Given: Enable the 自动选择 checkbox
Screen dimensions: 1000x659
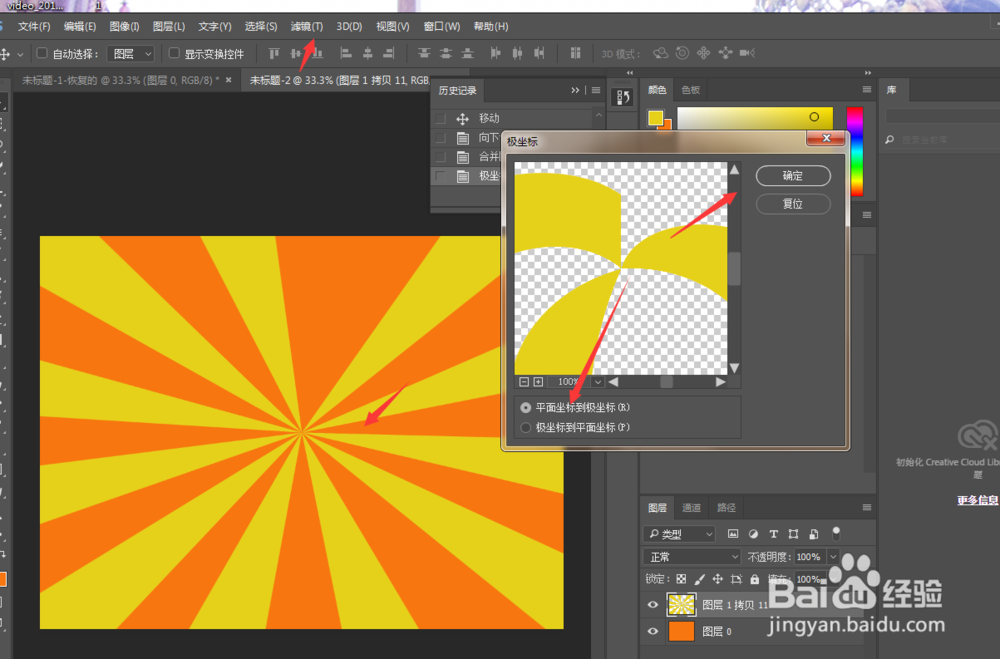Looking at the screenshot, I should click(42, 53).
